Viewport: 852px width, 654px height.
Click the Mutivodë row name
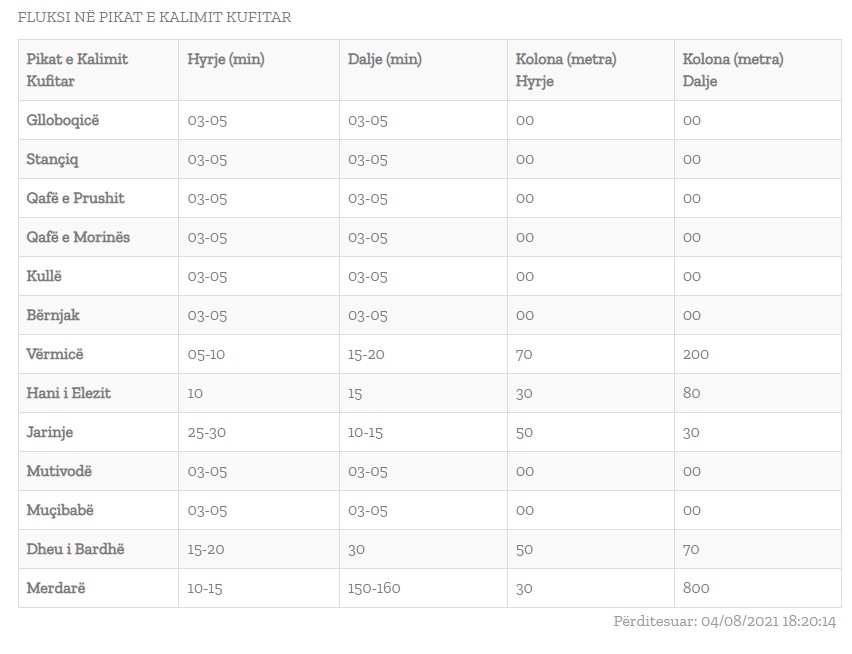tap(59, 471)
